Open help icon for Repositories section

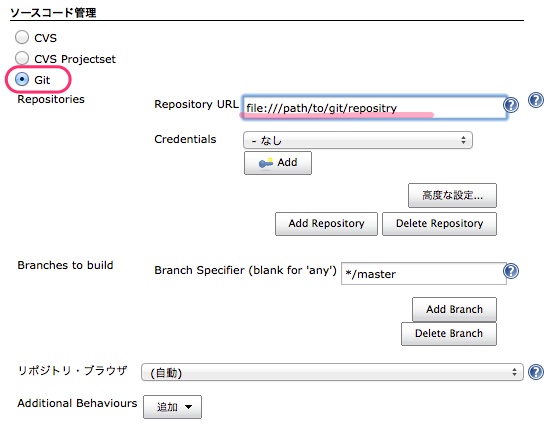pyautogui.click(x=536, y=100)
